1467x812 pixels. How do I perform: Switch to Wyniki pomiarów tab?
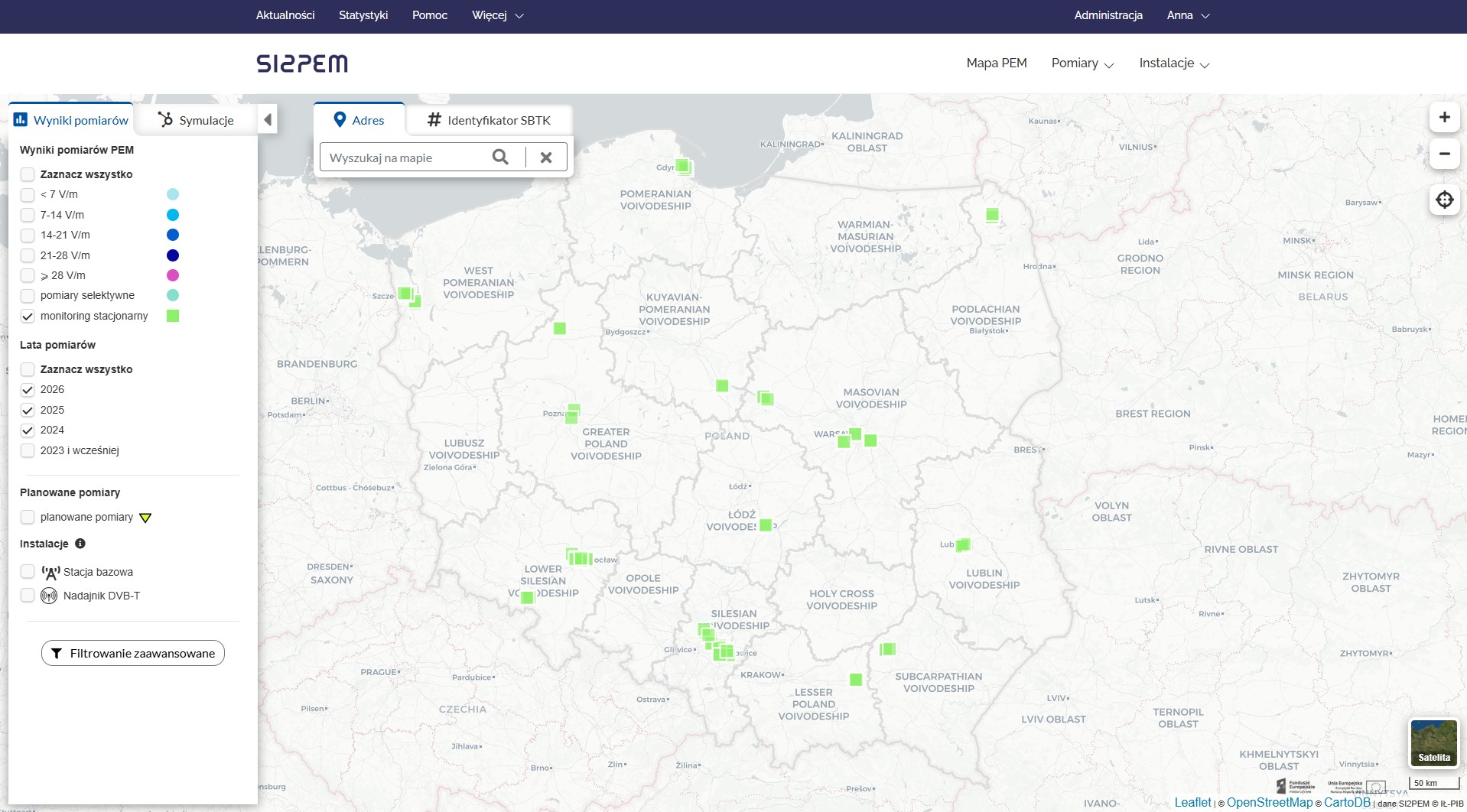coord(71,119)
